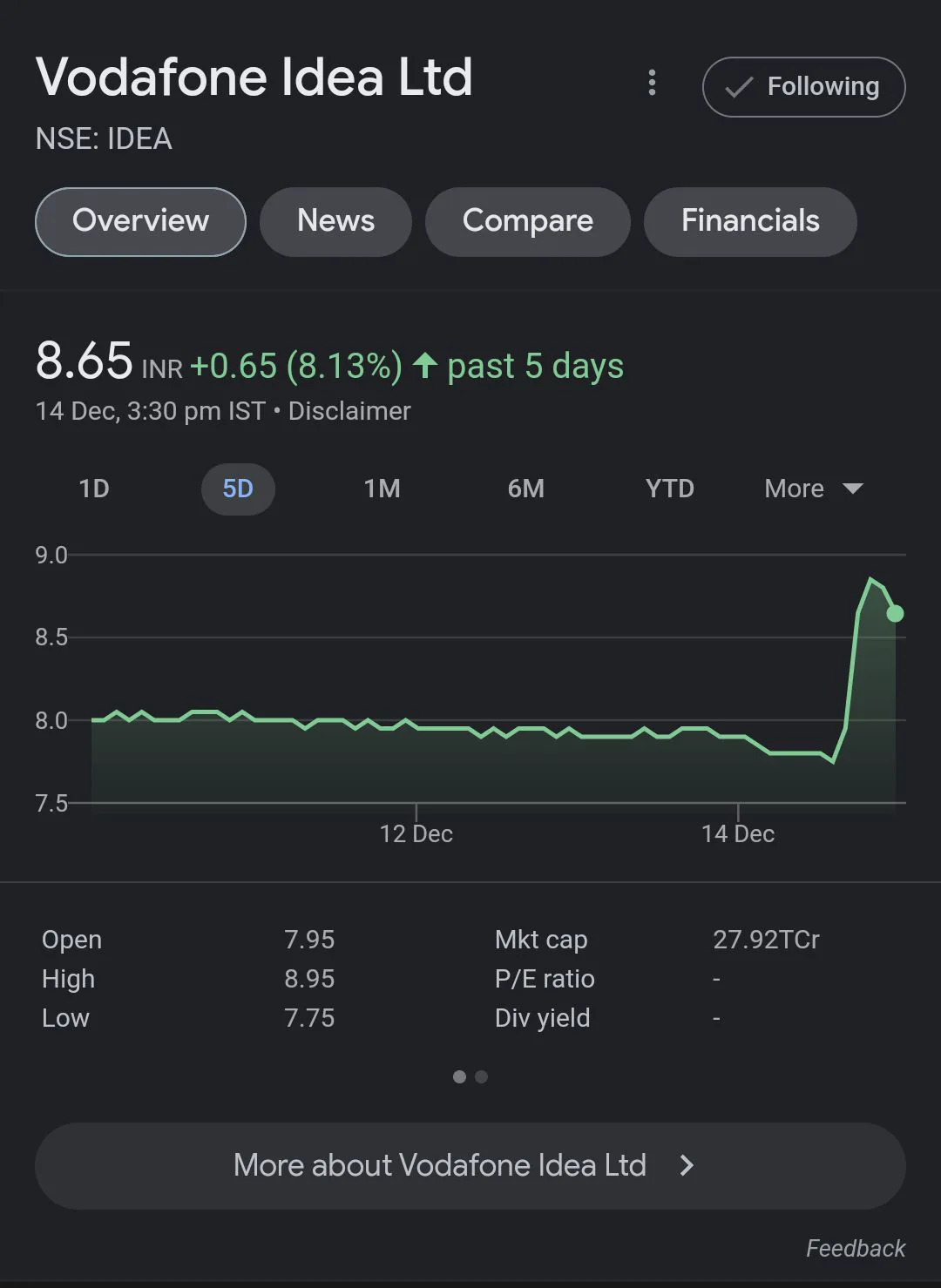
Task: Select the 1D time range
Action: point(94,489)
